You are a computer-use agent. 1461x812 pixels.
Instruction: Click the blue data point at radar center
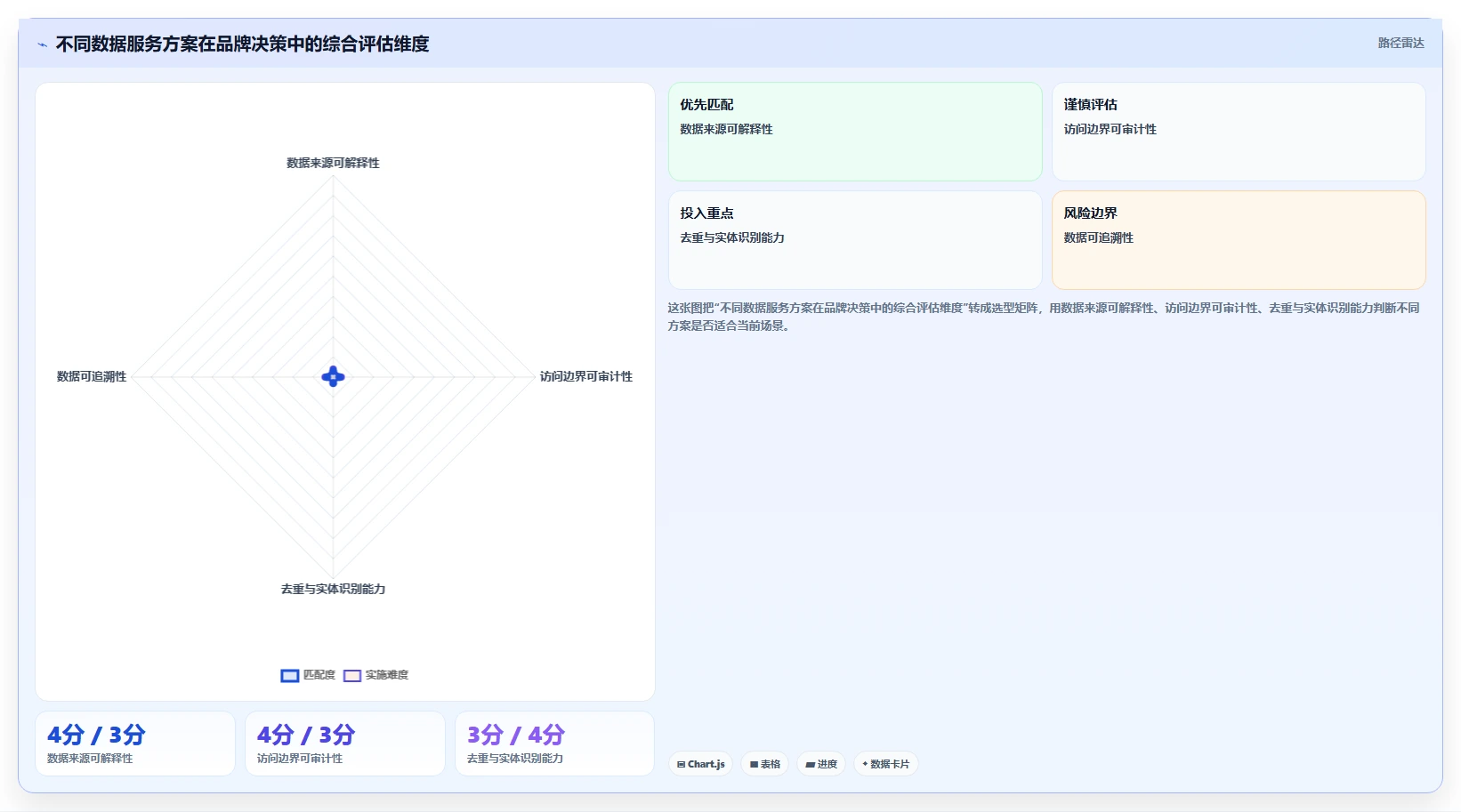pyautogui.click(x=333, y=377)
